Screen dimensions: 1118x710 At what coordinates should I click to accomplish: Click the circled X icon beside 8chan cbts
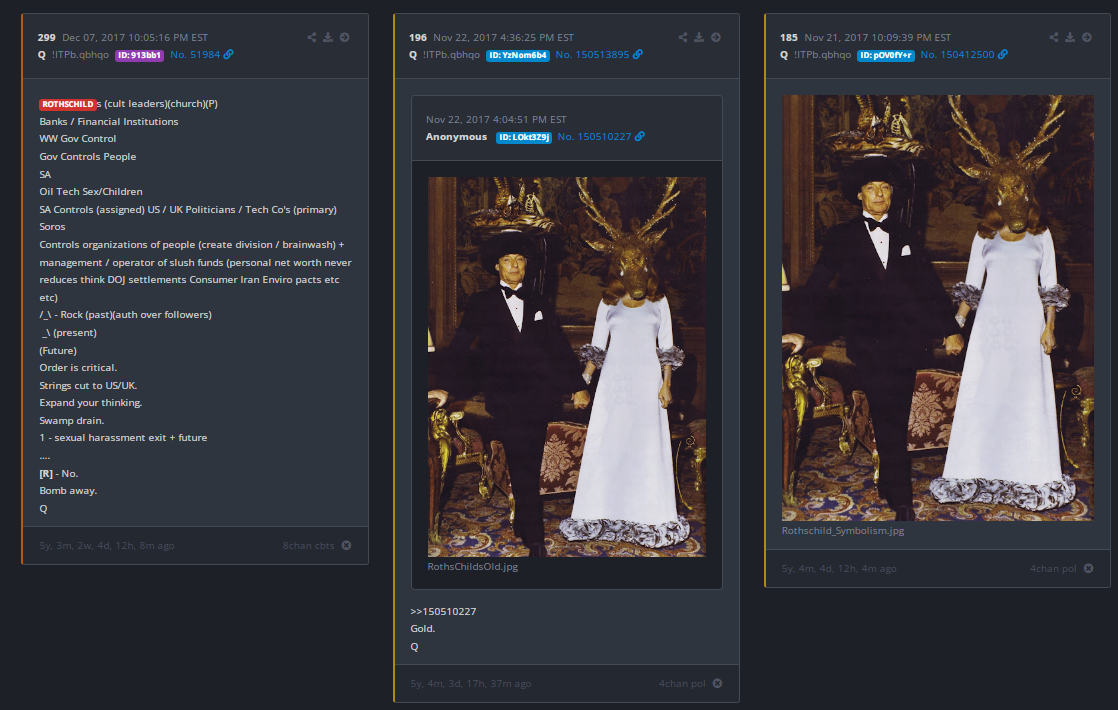[x=347, y=545]
